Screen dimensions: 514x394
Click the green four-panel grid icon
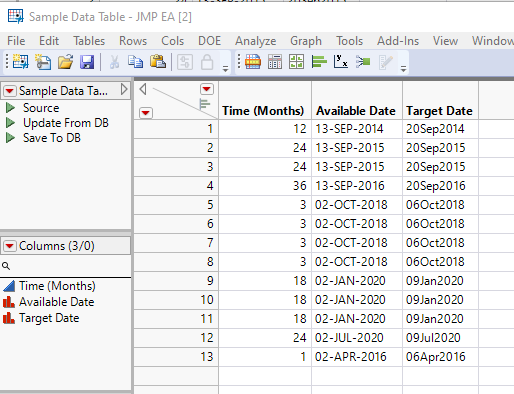click(296, 62)
